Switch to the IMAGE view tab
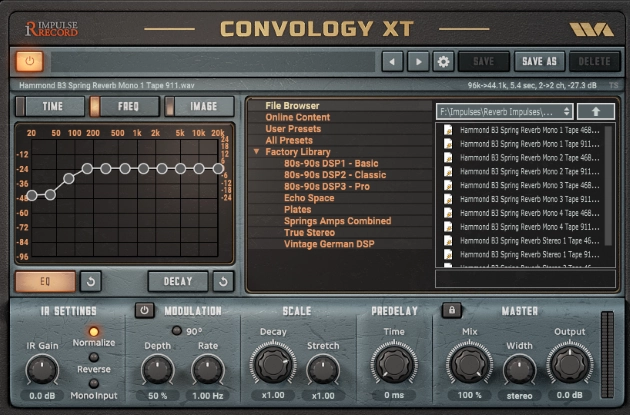The width and height of the screenshot is (630, 415). (200, 106)
